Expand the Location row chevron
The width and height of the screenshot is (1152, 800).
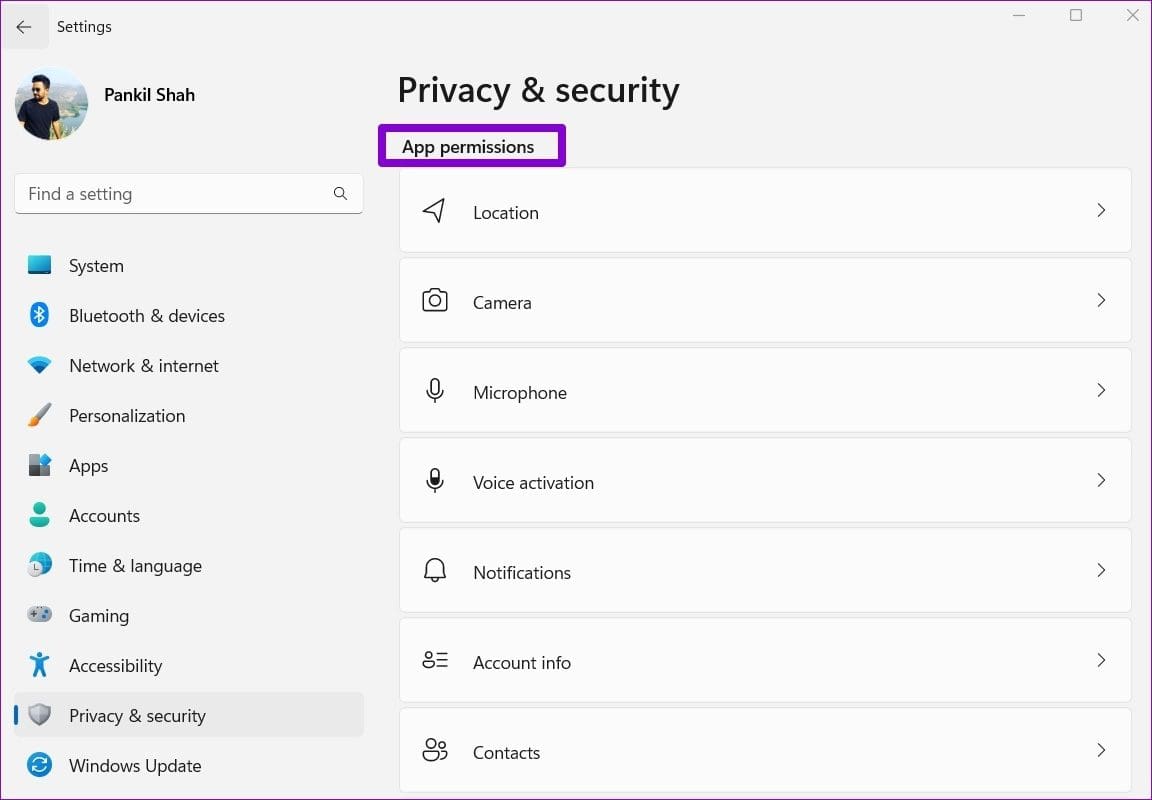click(x=1101, y=210)
